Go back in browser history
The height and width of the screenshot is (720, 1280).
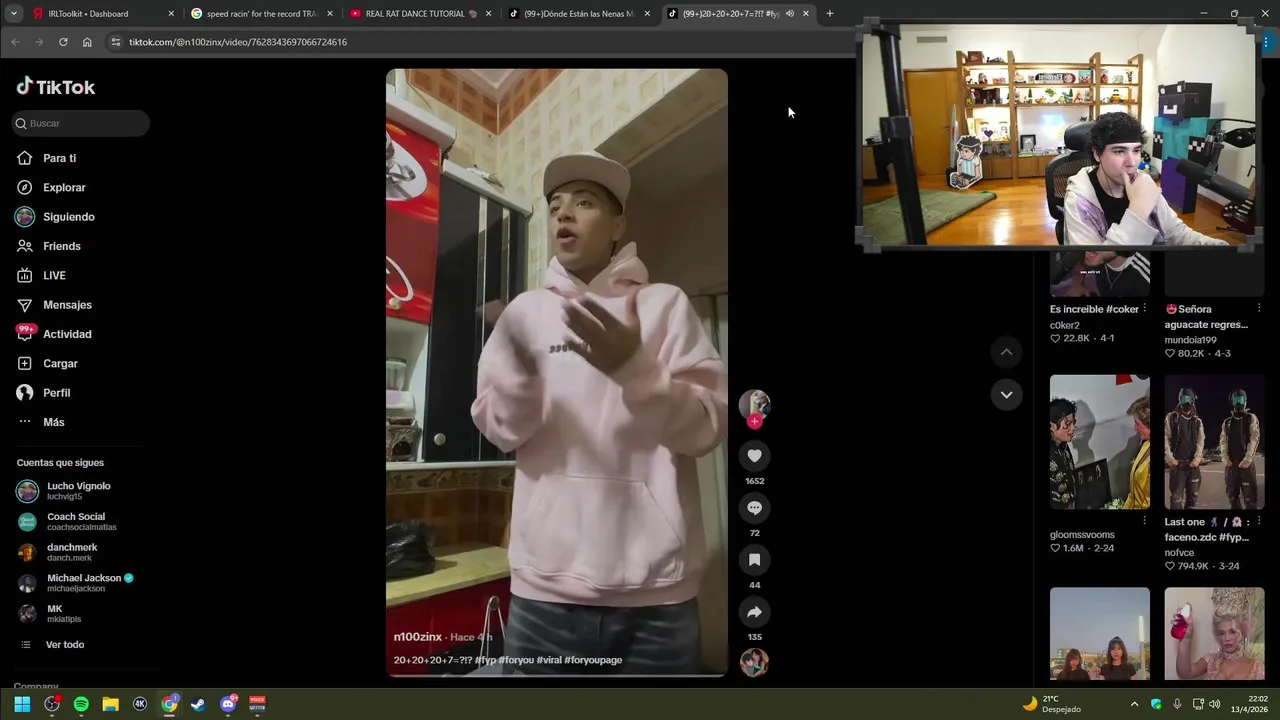[15, 42]
